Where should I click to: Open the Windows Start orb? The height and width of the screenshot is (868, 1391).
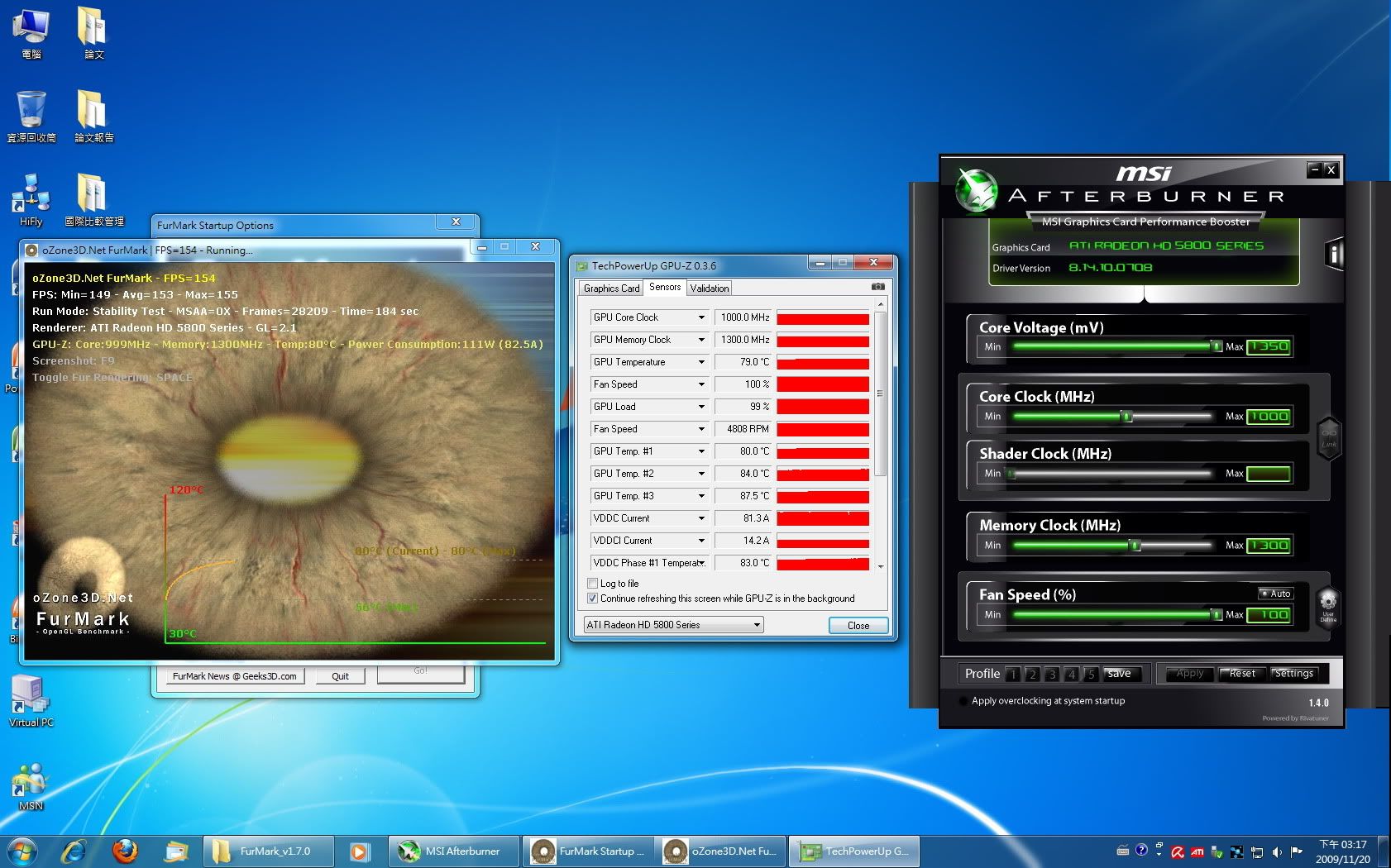(22, 851)
